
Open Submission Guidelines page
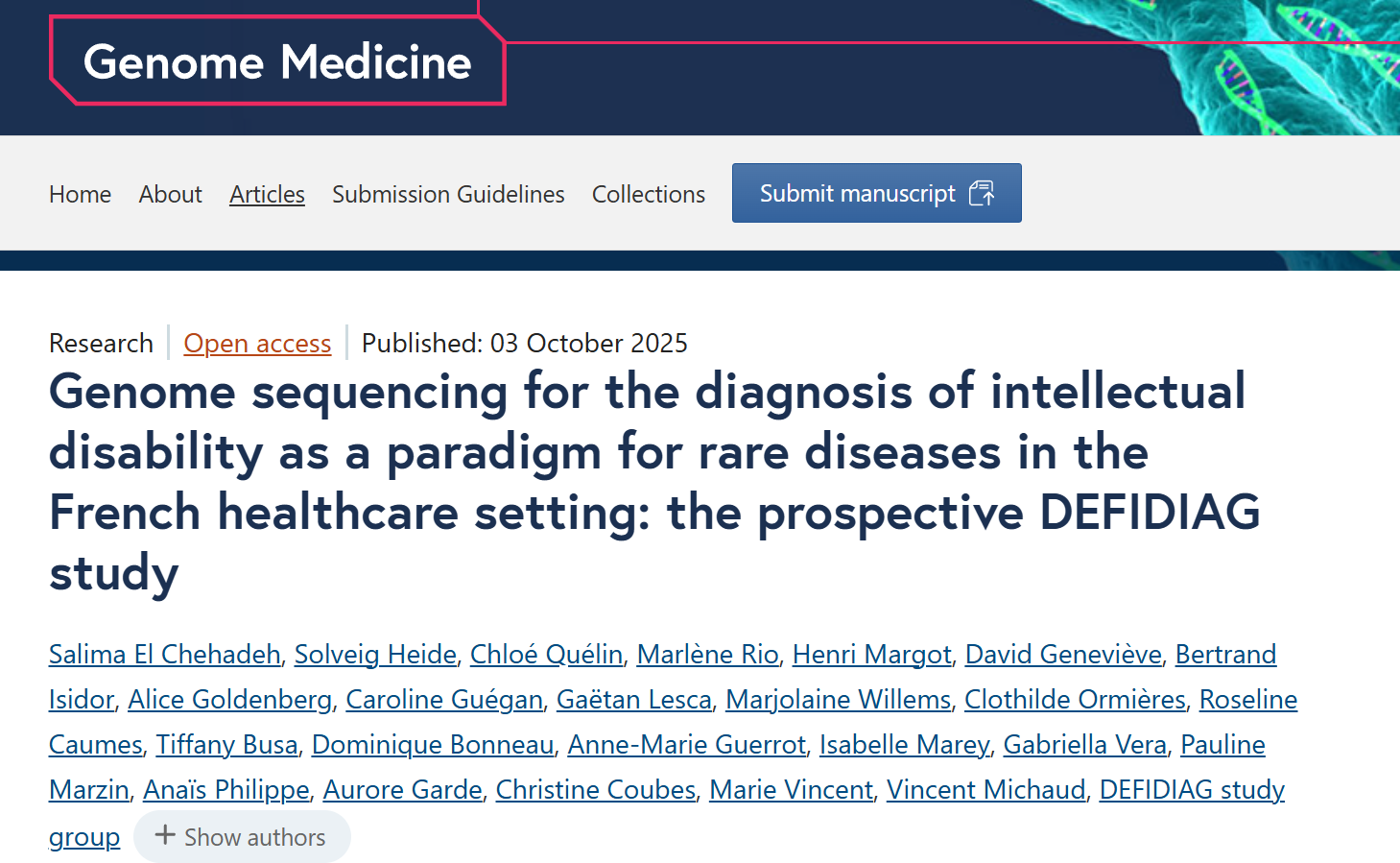click(x=448, y=194)
